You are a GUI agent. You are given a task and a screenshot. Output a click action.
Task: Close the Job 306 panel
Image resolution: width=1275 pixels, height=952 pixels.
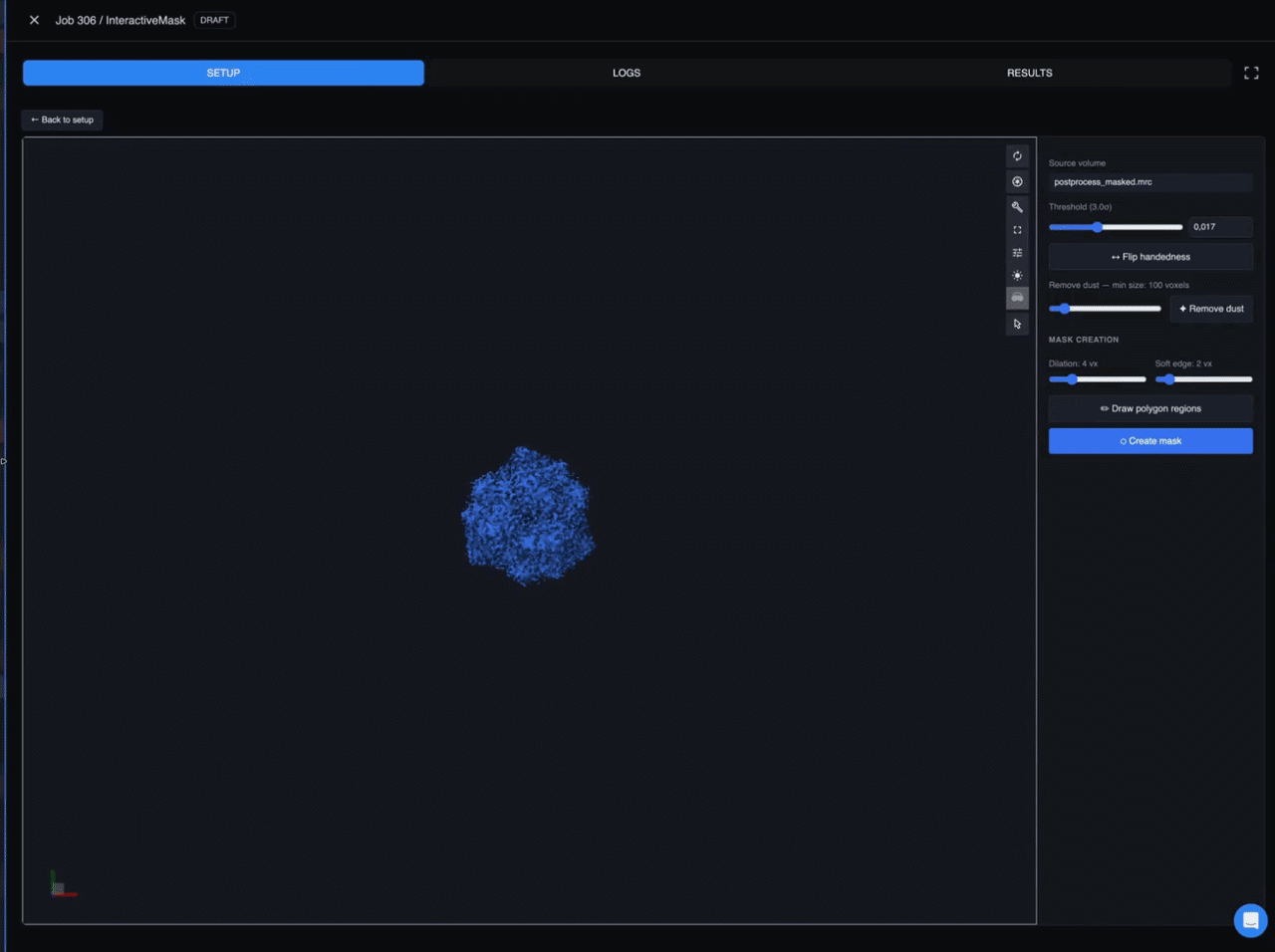click(x=34, y=20)
